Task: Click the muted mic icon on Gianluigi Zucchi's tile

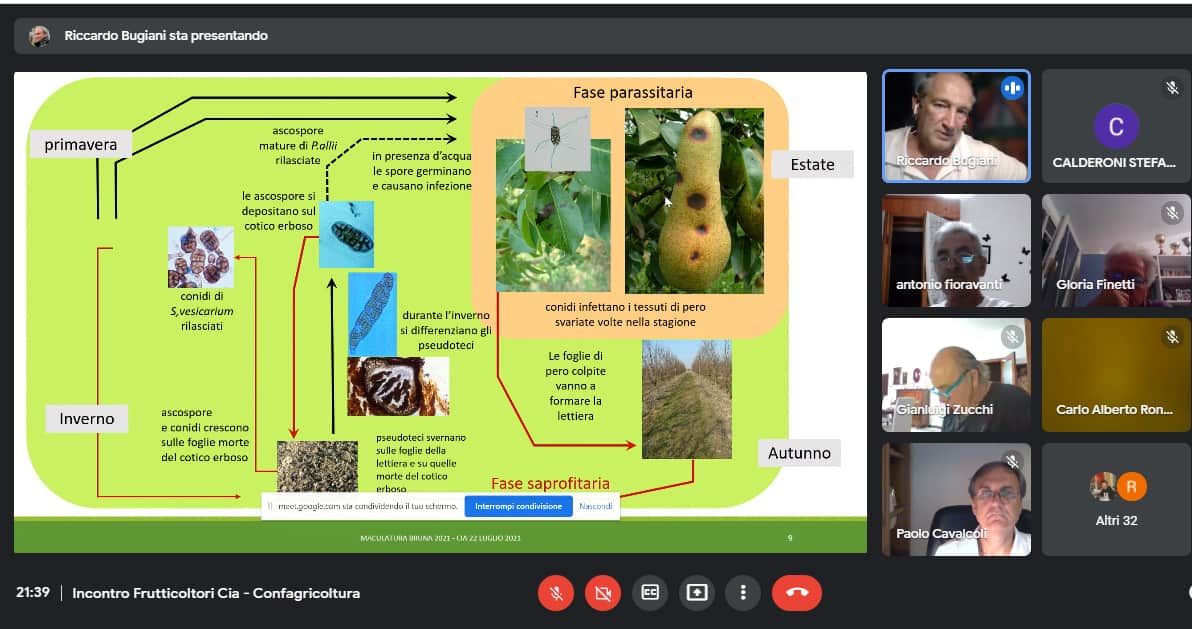Action: pyautogui.click(x=1012, y=337)
